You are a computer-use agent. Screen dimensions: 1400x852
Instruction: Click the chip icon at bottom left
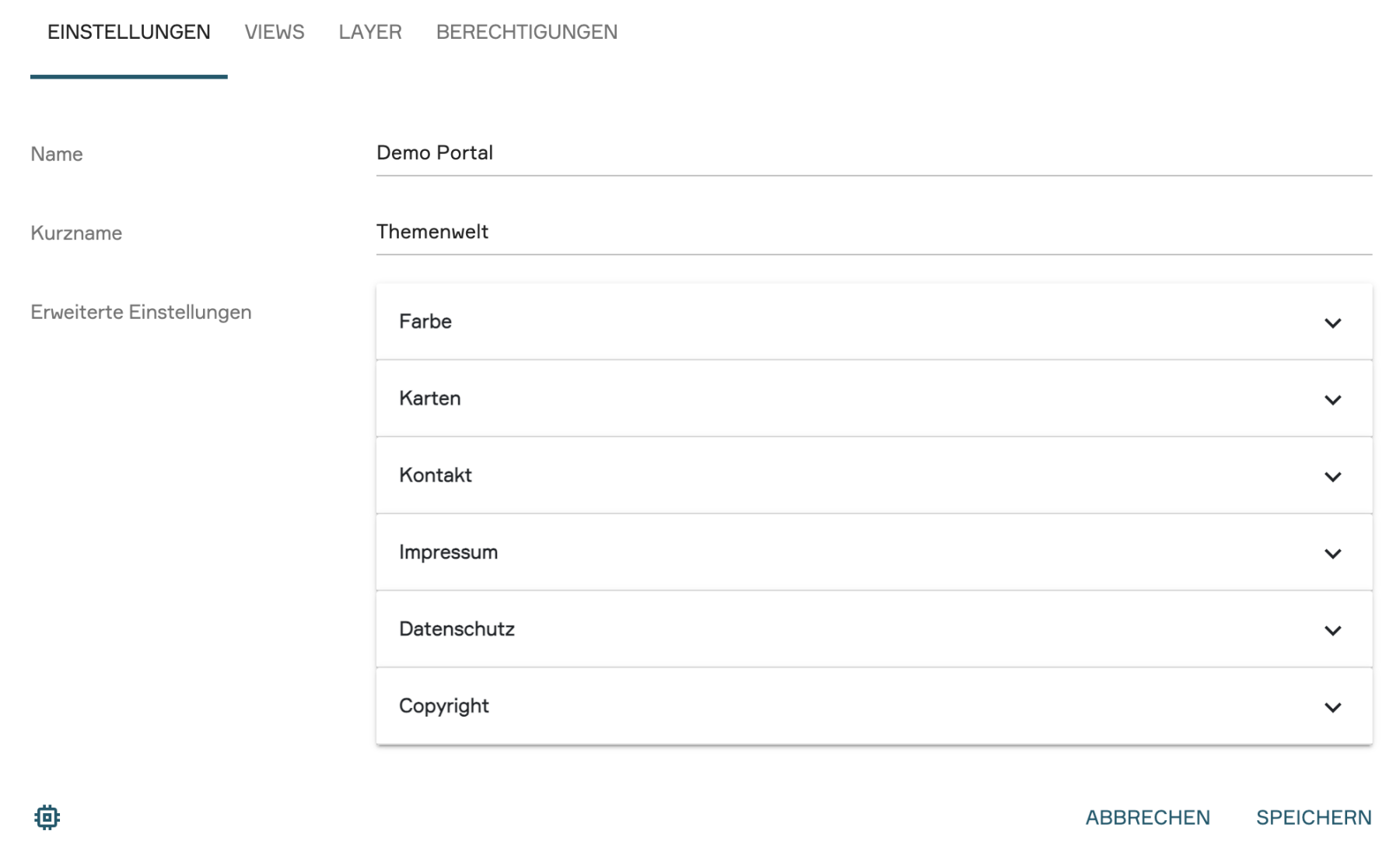(47, 817)
